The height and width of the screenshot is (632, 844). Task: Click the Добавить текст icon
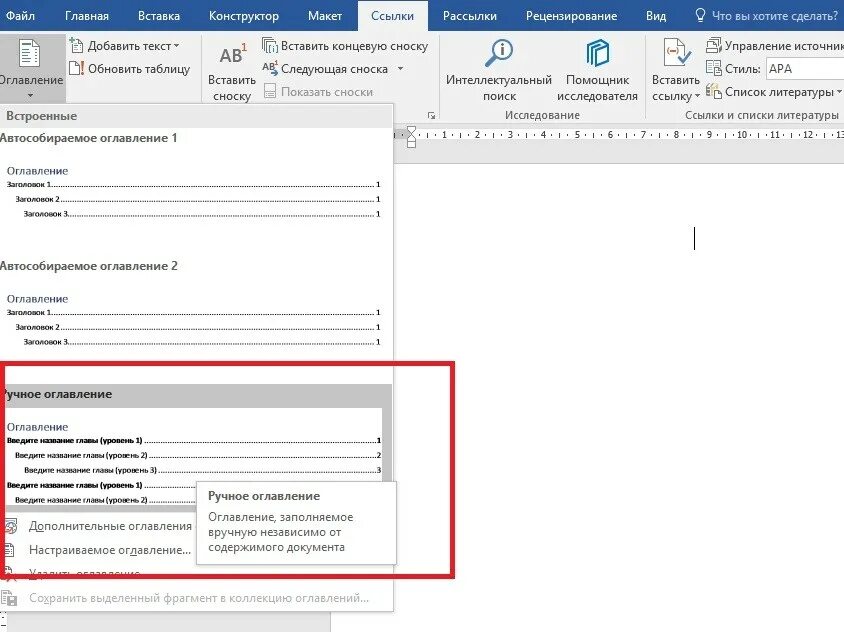[76, 46]
